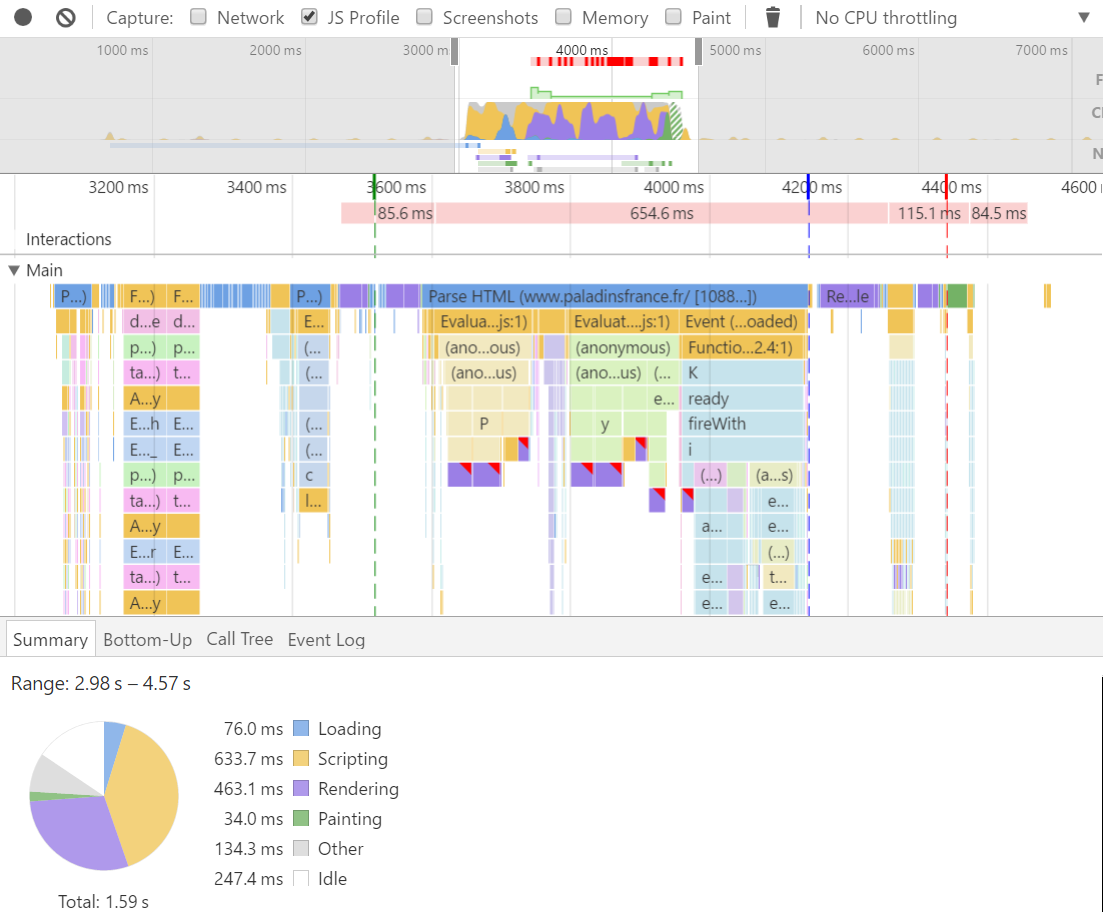Select the fireWith call frame

pyautogui.click(x=743, y=423)
